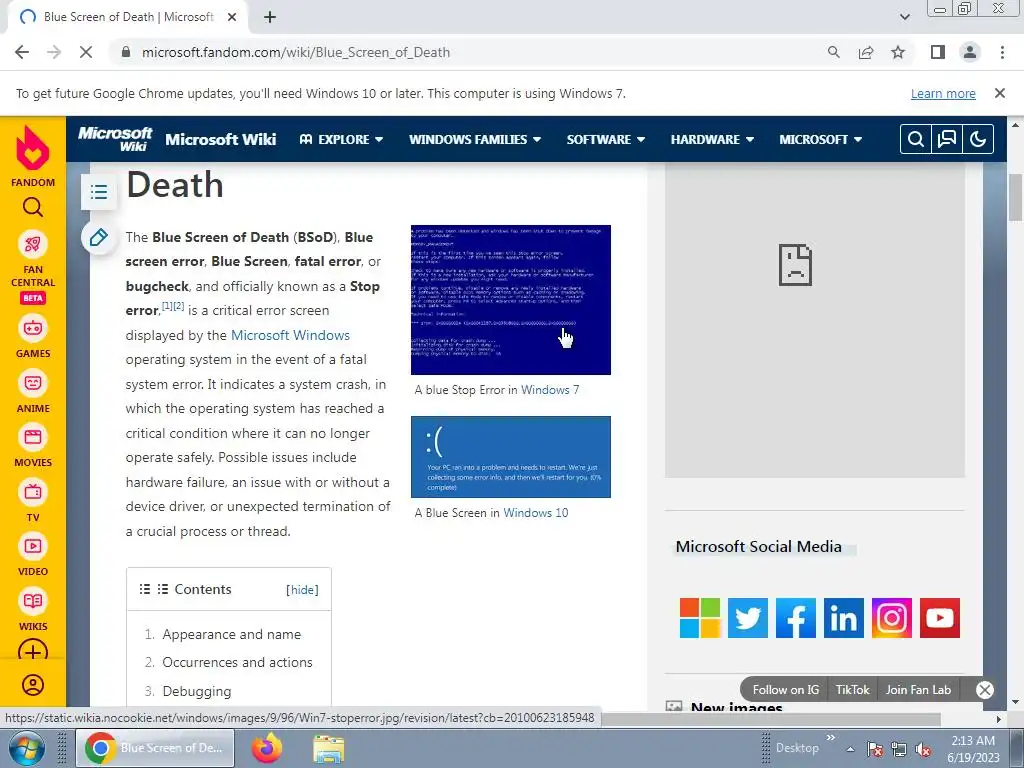This screenshot has height=768, width=1024.
Task: Click the address bar URL field
Action: click(470, 52)
